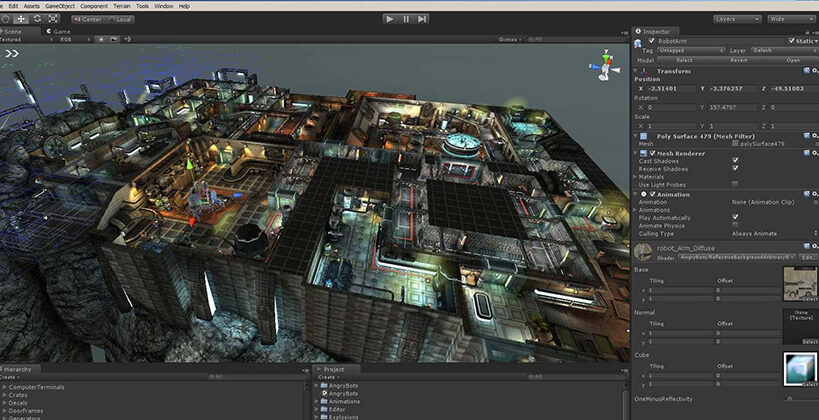This screenshot has height=420, width=819.
Task: Open the layout dropdown showing Wide
Action: pyautogui.click(x=791, y=19)
